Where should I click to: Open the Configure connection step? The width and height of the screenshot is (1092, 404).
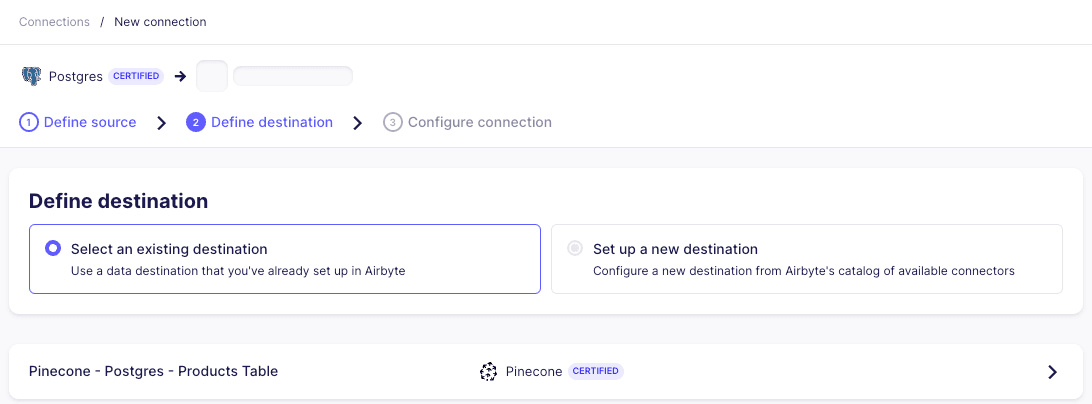pyautogui.click(x=479, y=123)
